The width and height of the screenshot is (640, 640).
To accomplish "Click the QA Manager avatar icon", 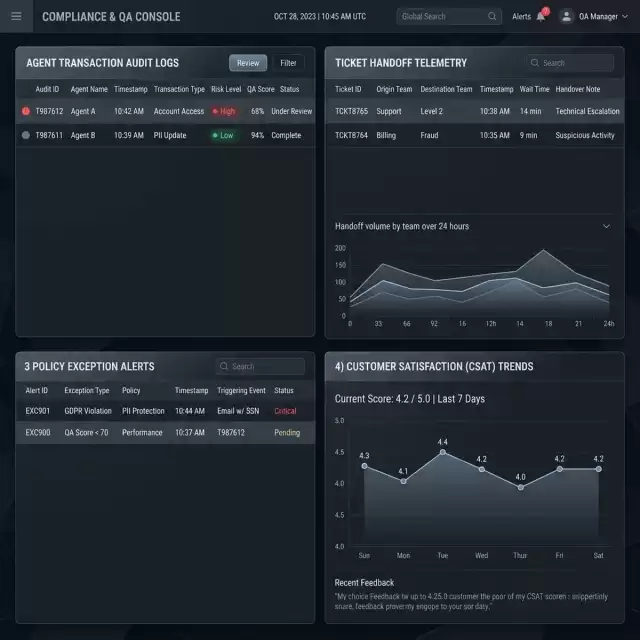I will tap(566, 16).
